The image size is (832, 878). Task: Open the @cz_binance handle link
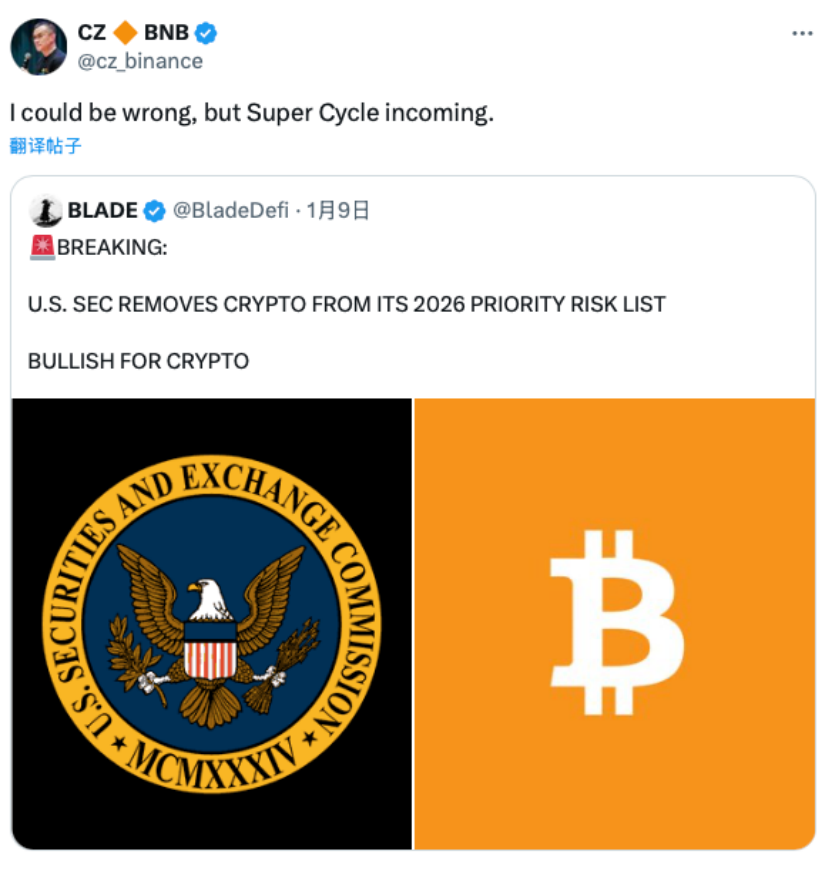pos(140,61)
